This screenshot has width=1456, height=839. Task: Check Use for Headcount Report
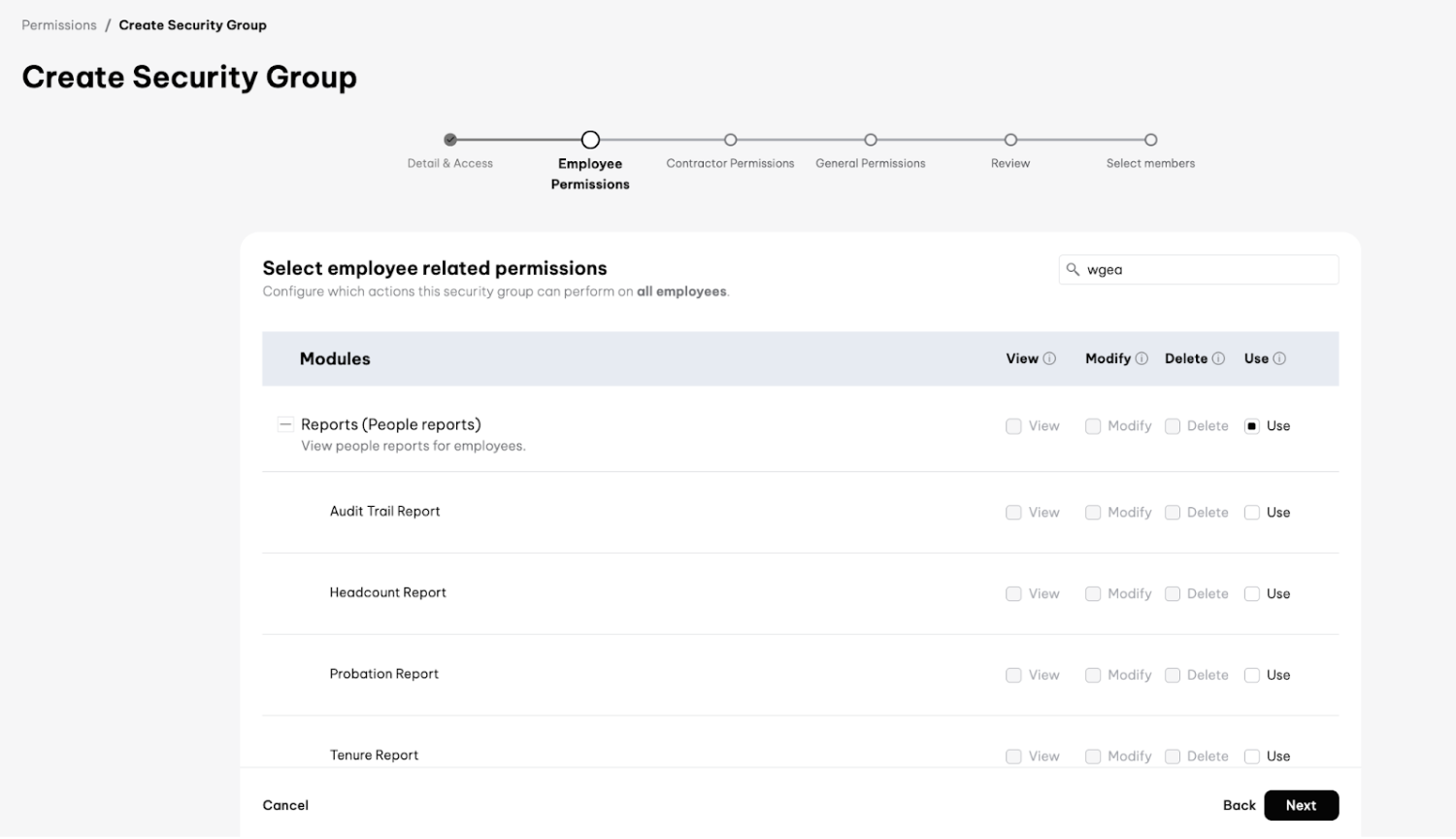tap(1252, 594)
